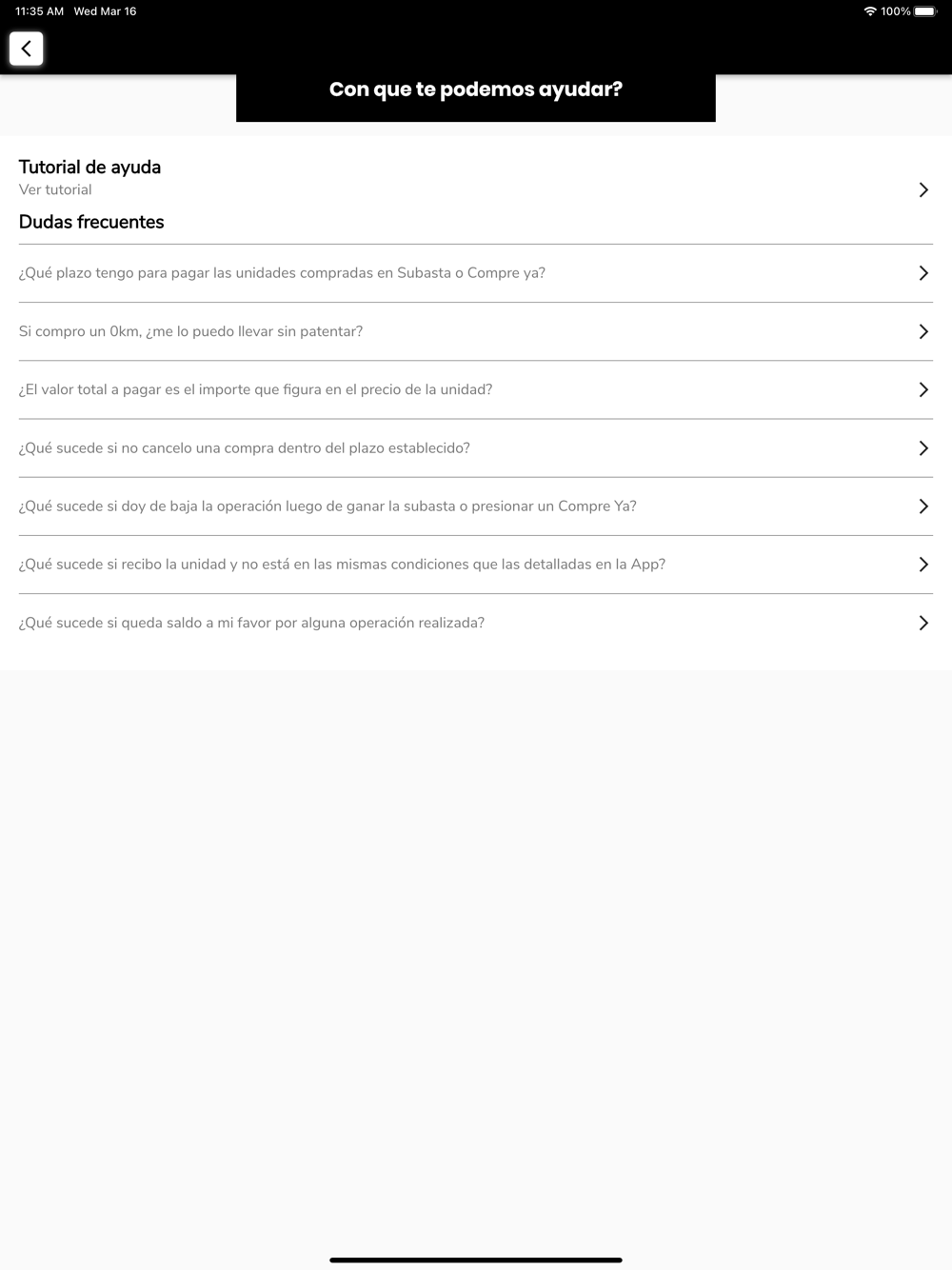952x1270 pixels.
Task: Open 'doy de baja la operación' question
Action: point(327,506)
